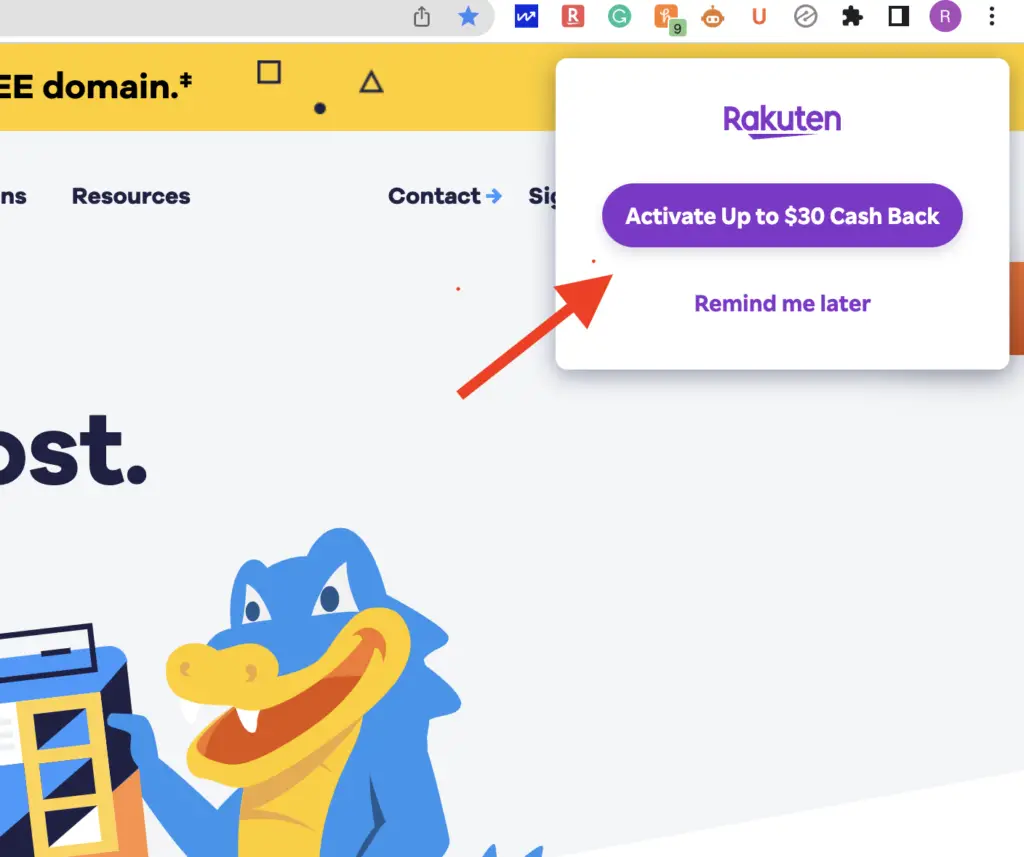This screenshot has height=857, width=1024.
Task: Open the Chrome three-dot menu
Action: (x=991, y=16)
